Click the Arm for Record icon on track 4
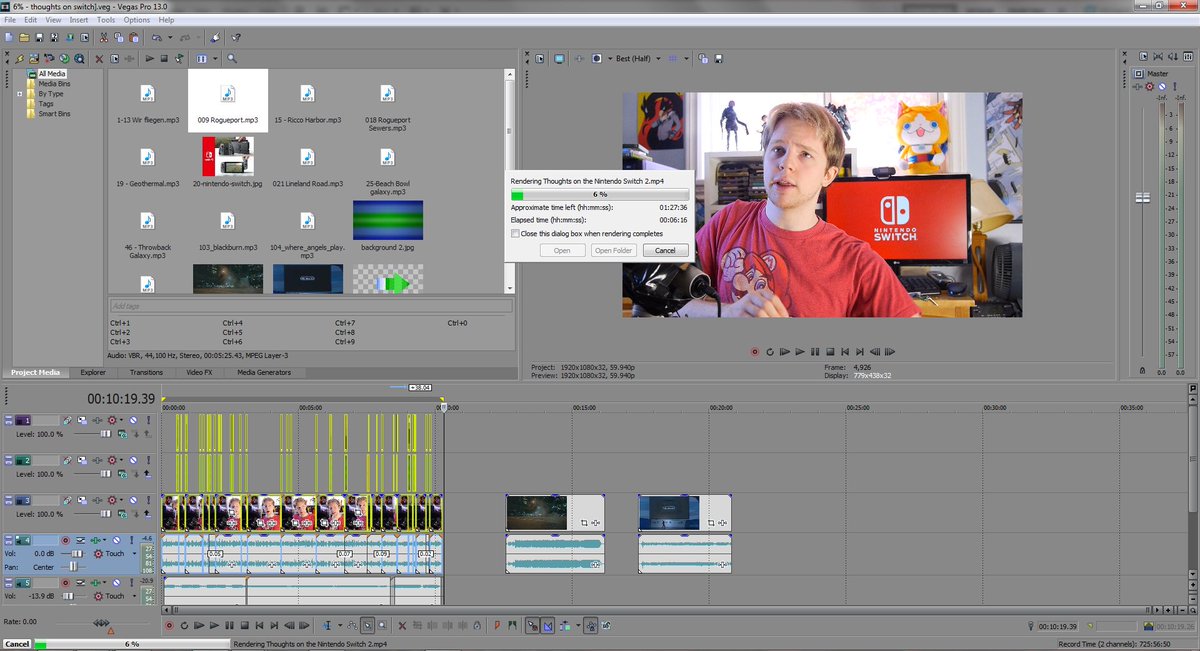The height and width of the screenshot is (651, 1200). 66,540
